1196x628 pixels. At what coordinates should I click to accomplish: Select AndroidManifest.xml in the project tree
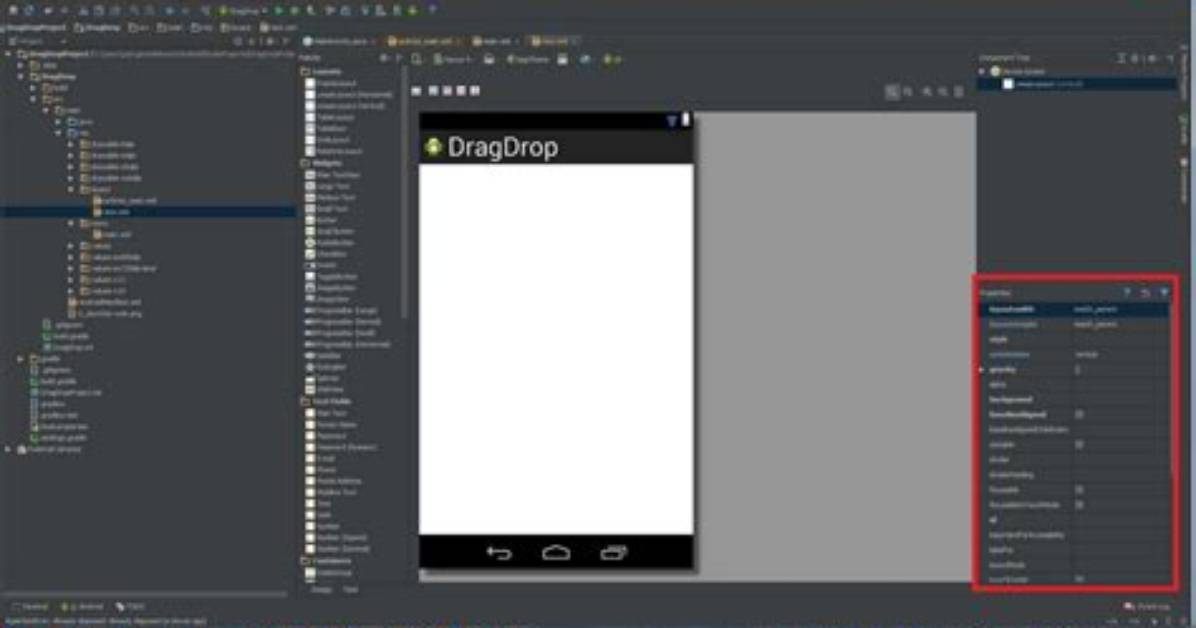pos(106,302)
